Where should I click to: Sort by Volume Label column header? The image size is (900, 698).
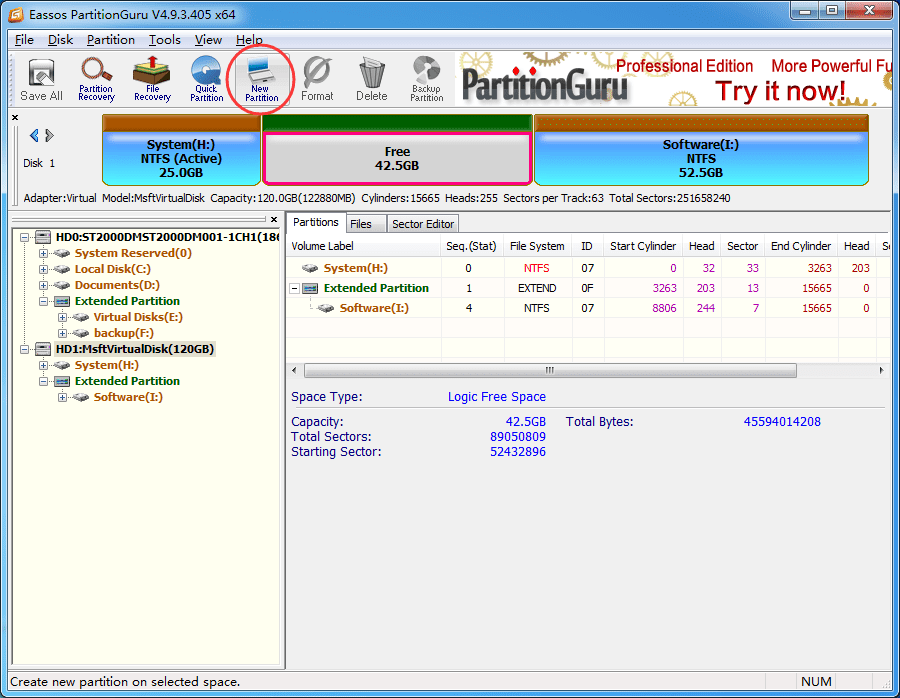pyautogui.click(x=363, y=246)
